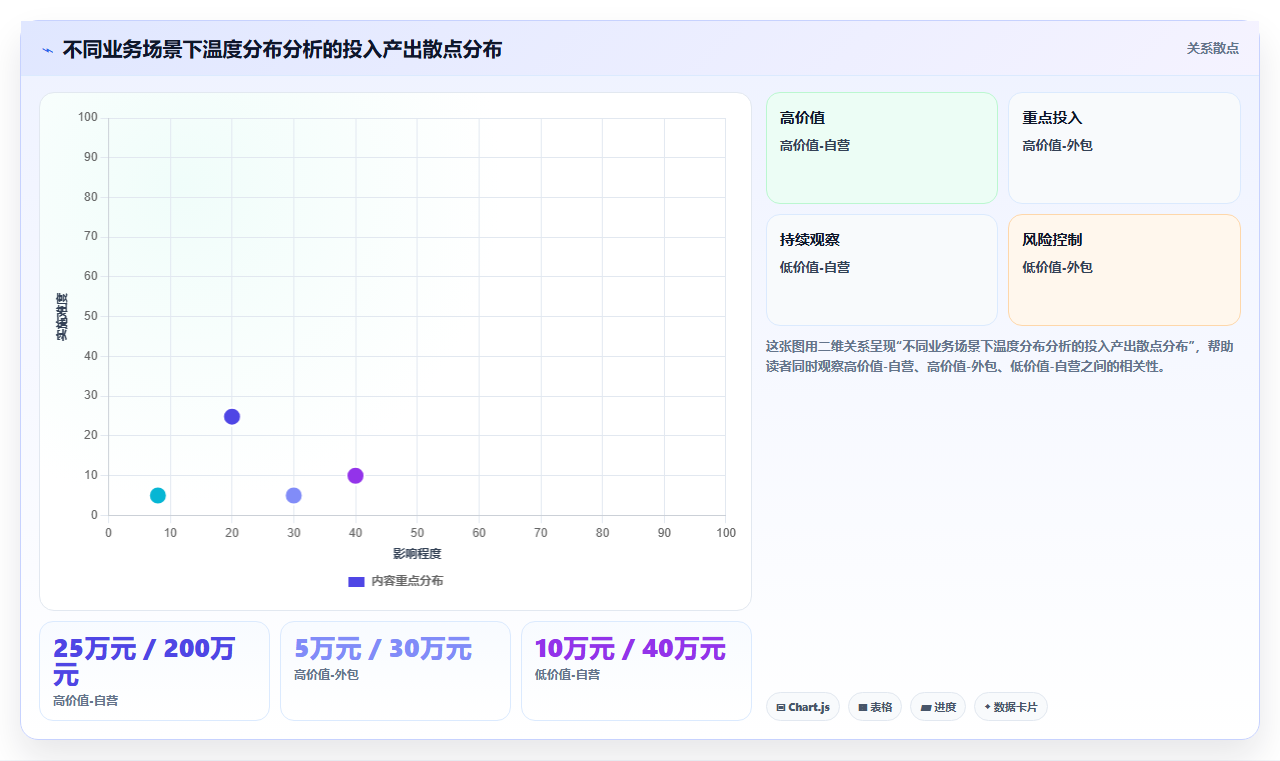Click the 高价值-自营 label under 25万元 card
Viewport: 1280px width, 761px height.
click(86, 701)
